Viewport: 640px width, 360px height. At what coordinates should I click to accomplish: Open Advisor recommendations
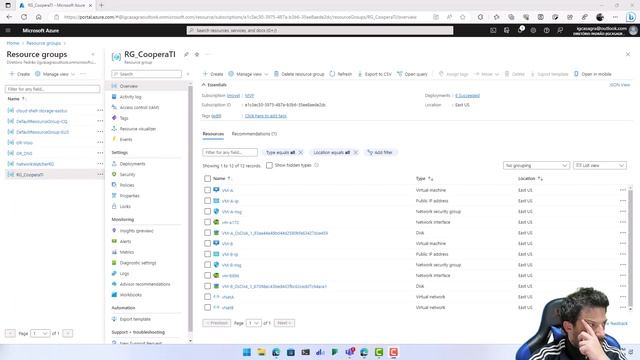[144, 284]
